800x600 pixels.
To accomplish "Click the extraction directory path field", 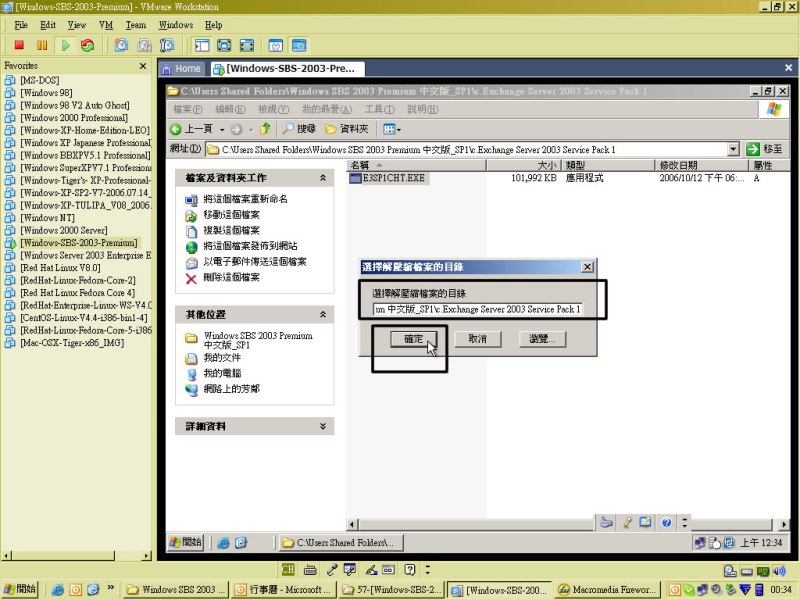I will point(478,309).
